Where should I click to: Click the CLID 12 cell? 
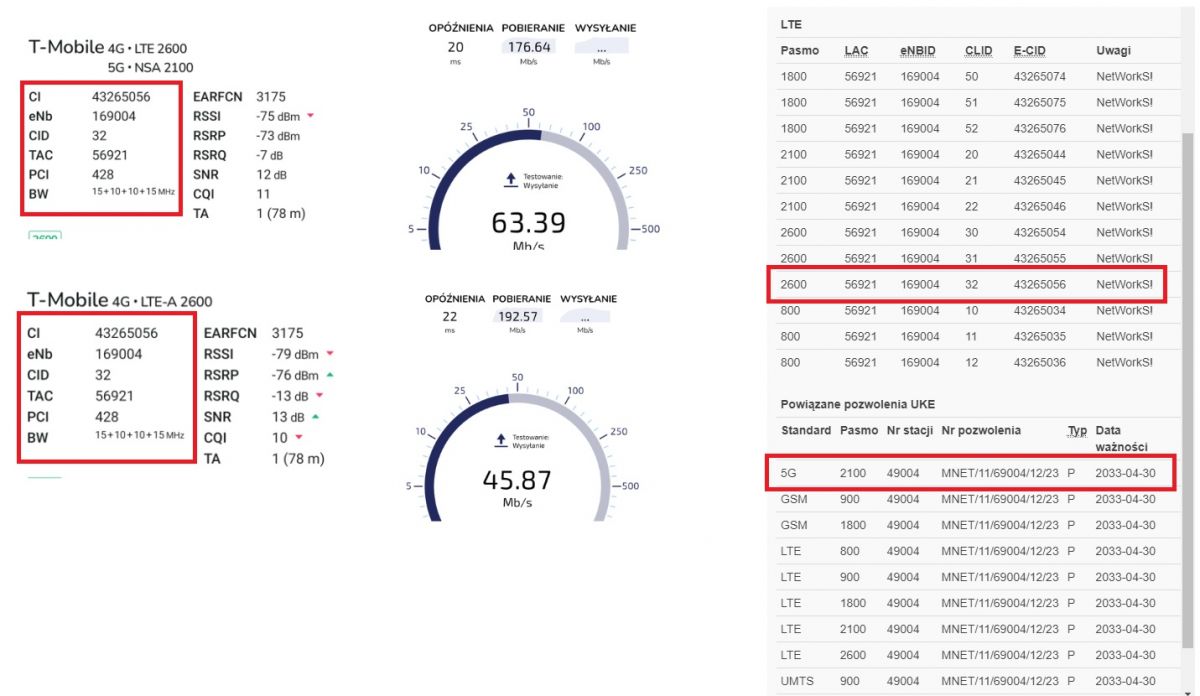(x=971, y=362)
